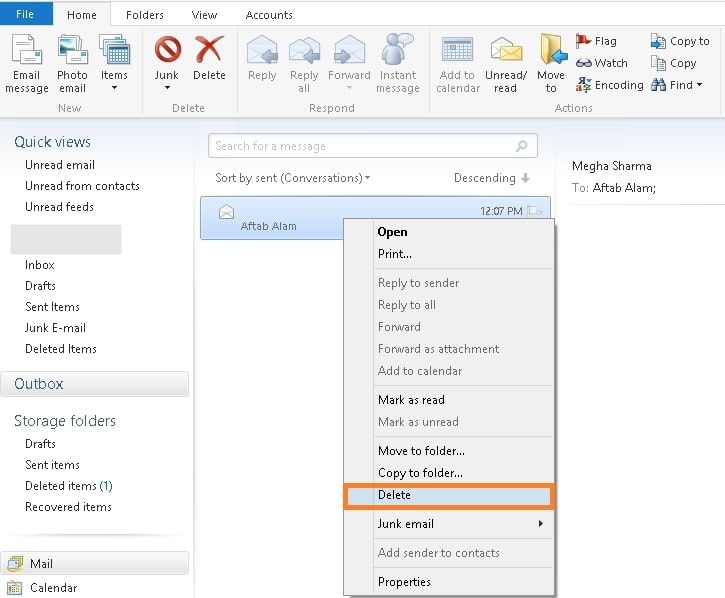This screenshot has height=598, width=725.
Task: Switch to the Folders tab
Action: tap(145, 15)
